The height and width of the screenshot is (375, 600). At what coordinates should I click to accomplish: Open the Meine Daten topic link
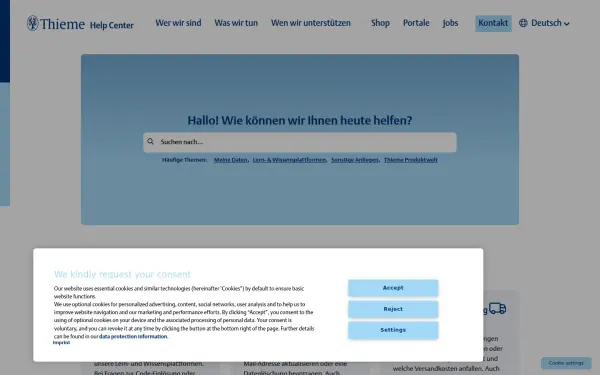(230, 160)
